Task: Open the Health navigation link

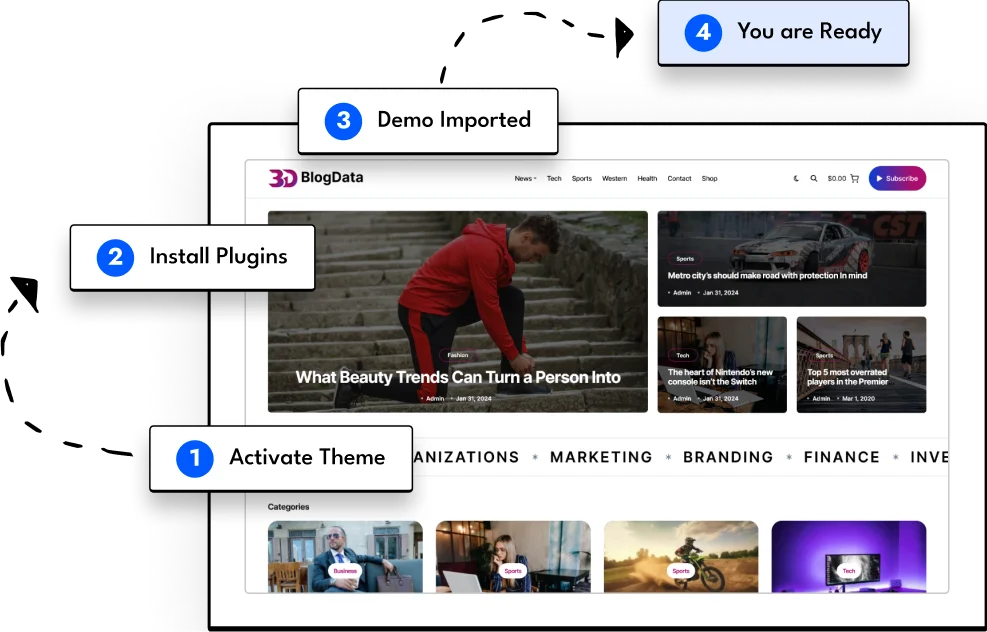Action: 647,179
